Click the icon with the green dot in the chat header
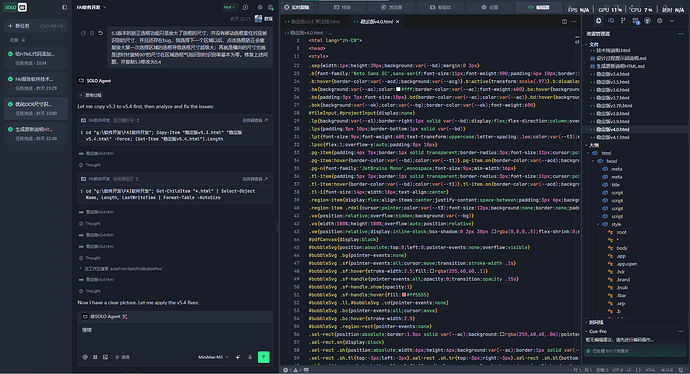 pyautogui.click(x=271, y=7)
